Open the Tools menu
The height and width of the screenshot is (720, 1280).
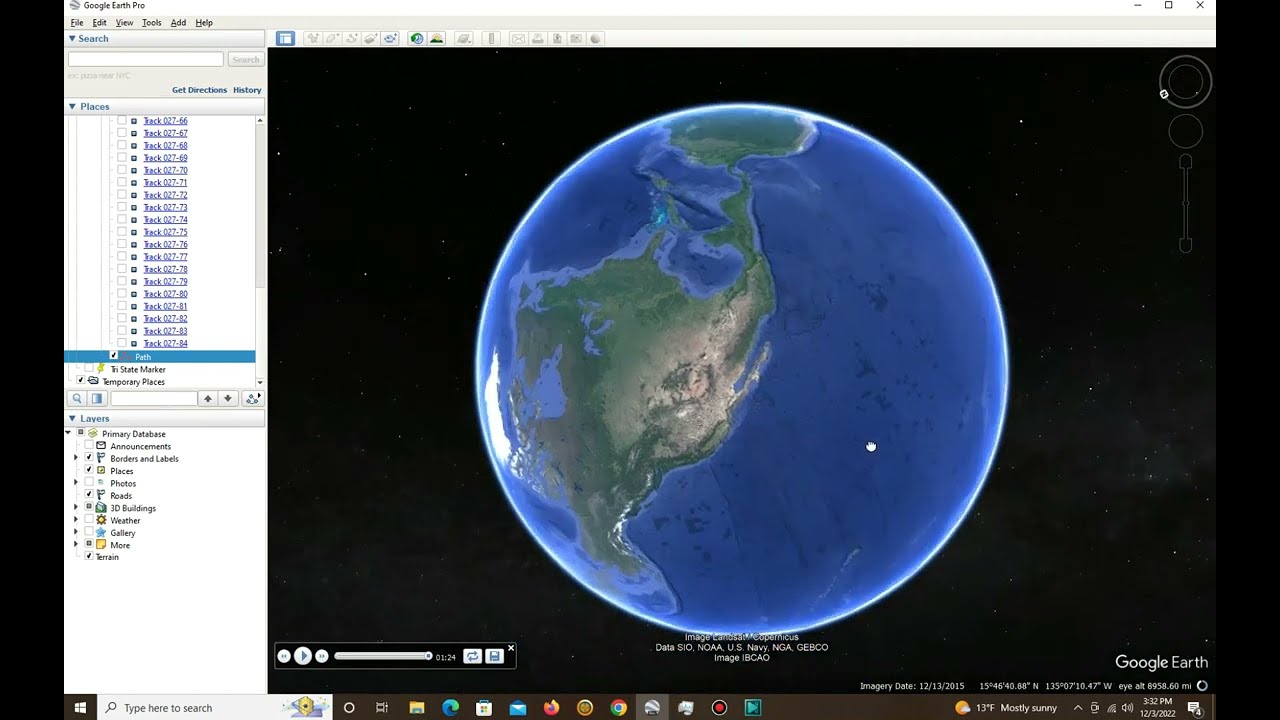coord(151,22)
